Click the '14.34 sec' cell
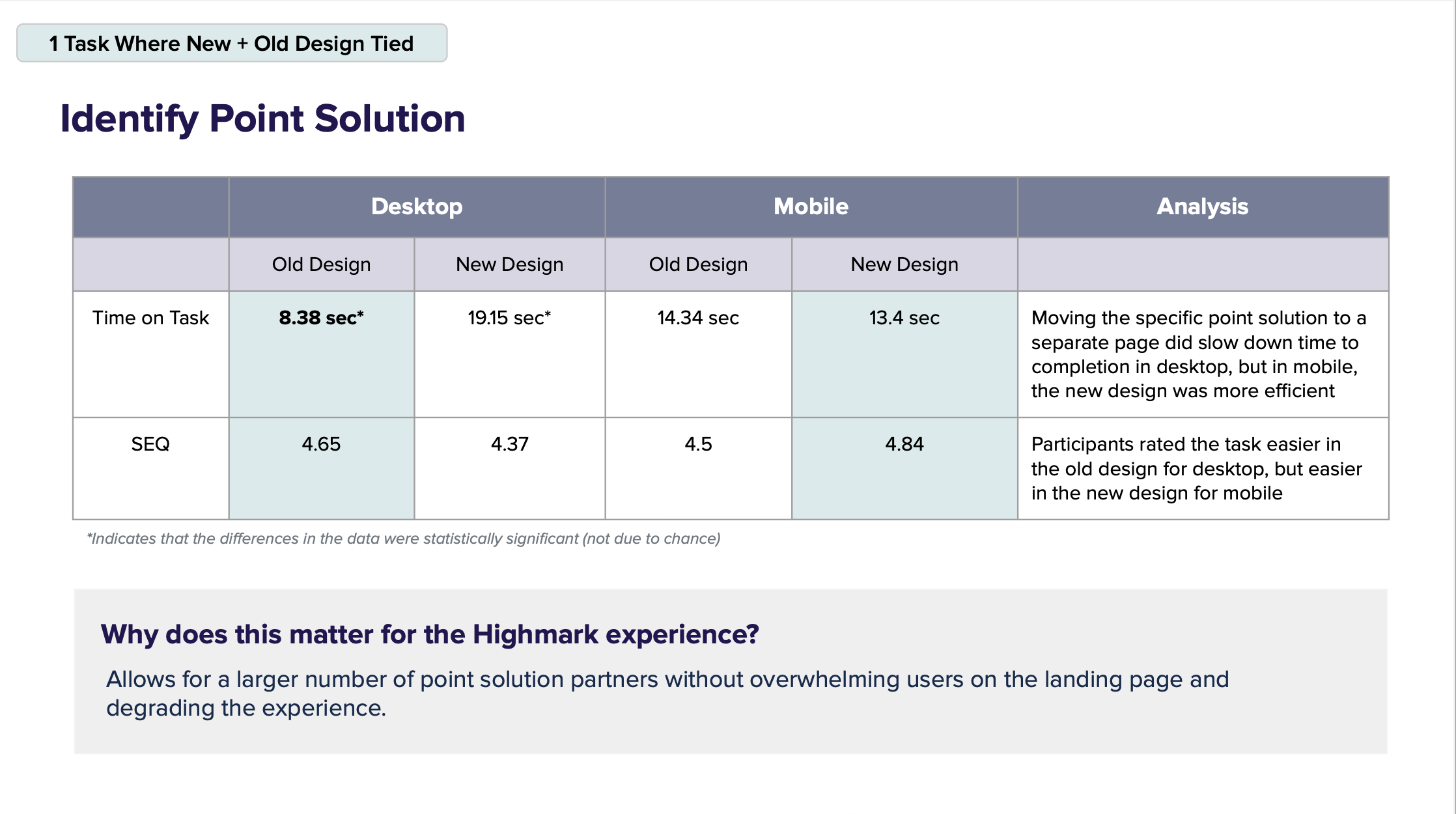The image size is (1456, 814). pos(698,318)
